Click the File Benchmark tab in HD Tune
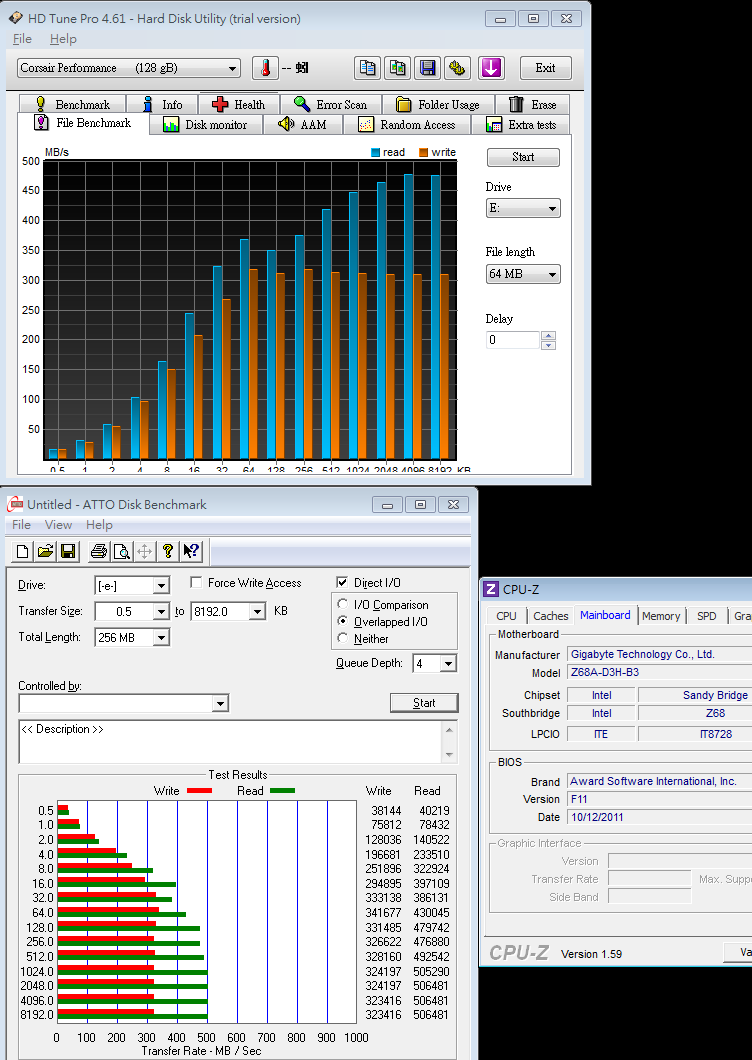 point(83,123)
